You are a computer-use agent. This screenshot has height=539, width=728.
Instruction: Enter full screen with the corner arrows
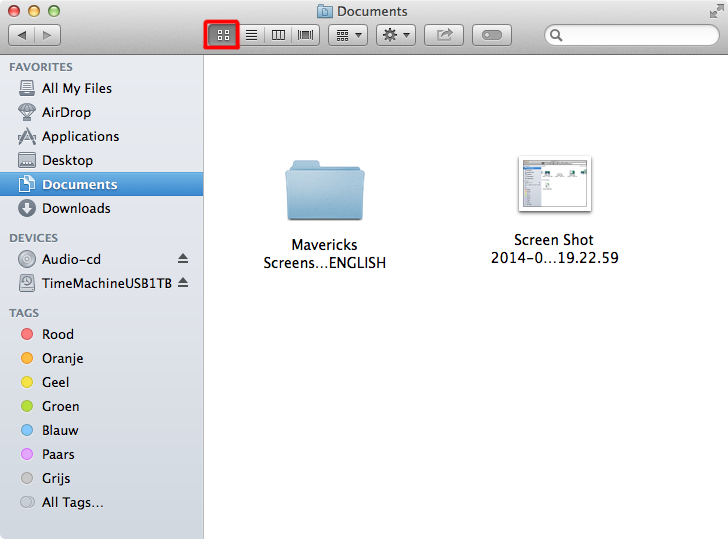coord(716,11)
